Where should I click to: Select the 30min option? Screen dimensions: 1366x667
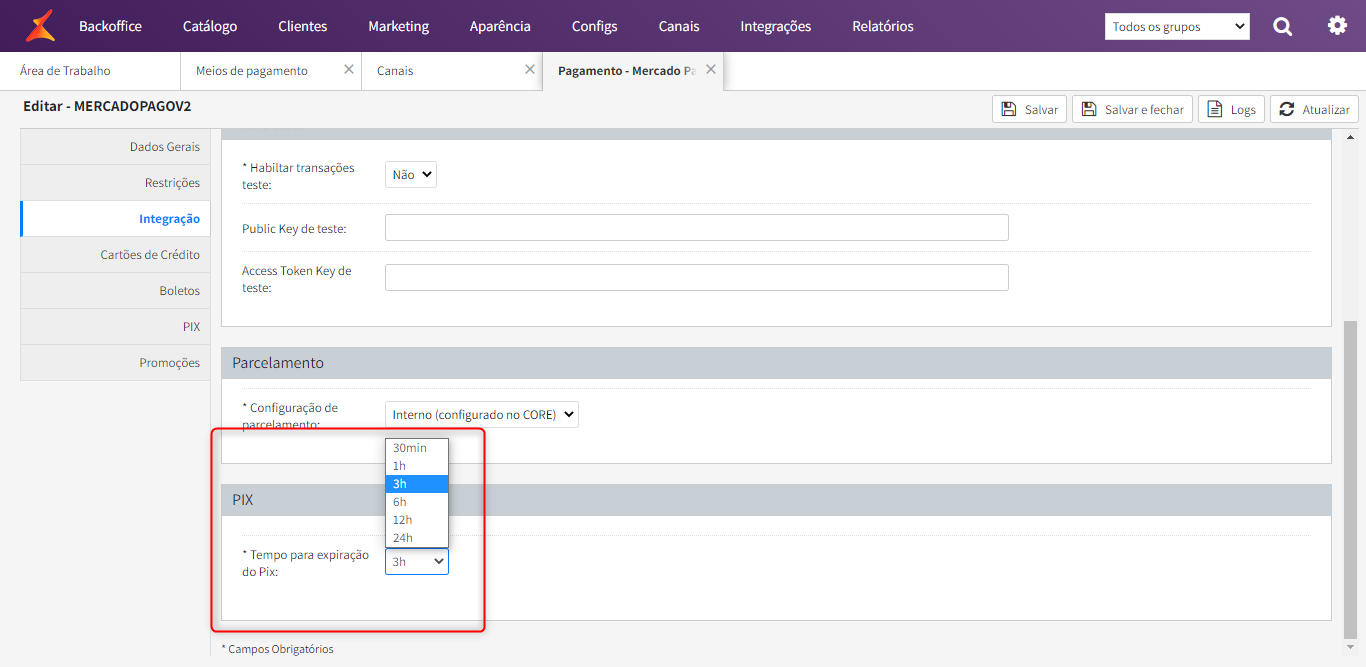coord(417,448)
